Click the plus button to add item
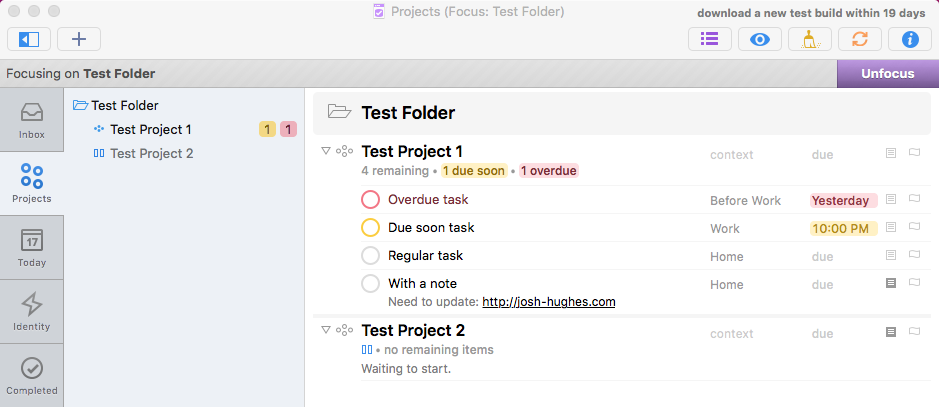The height and width of the screenshot is (407, 939). pyautogui.click(x=79, y=40)
